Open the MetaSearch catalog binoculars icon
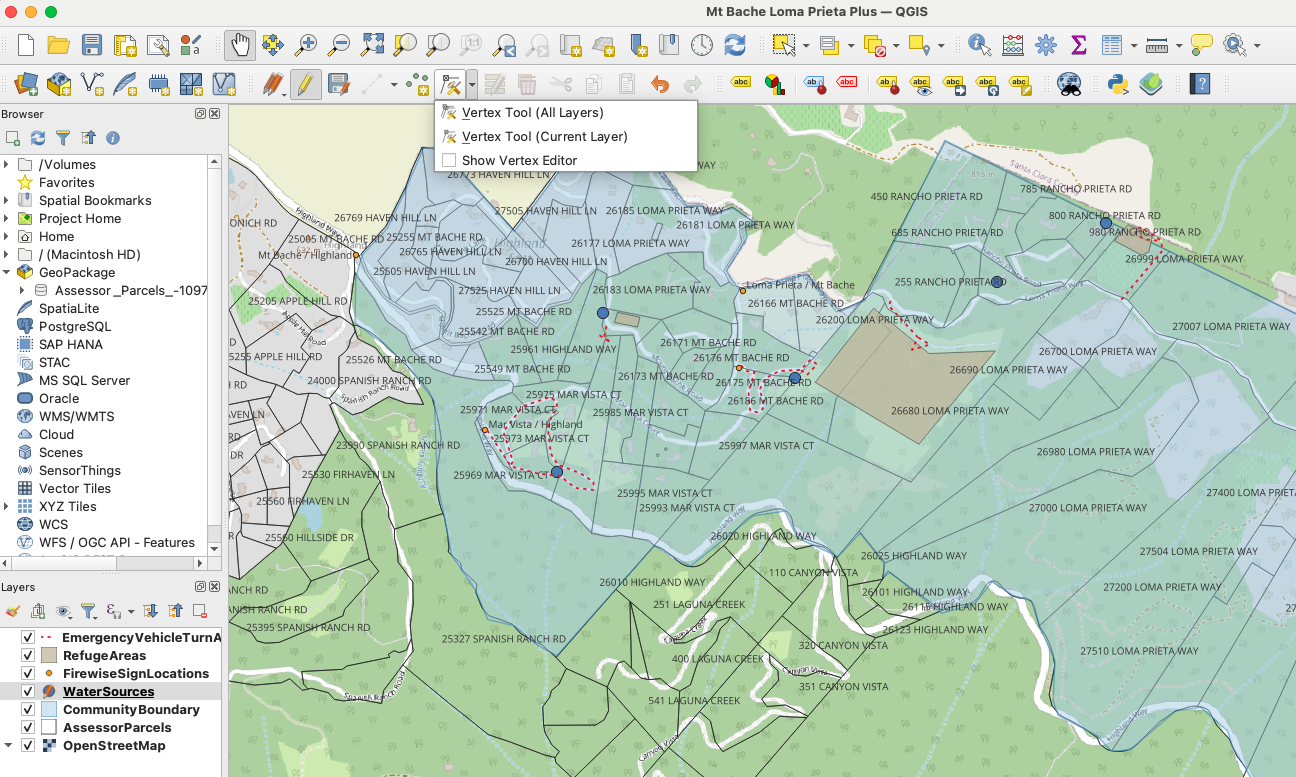This screenshot has height=777, width=1296. 1069,84
